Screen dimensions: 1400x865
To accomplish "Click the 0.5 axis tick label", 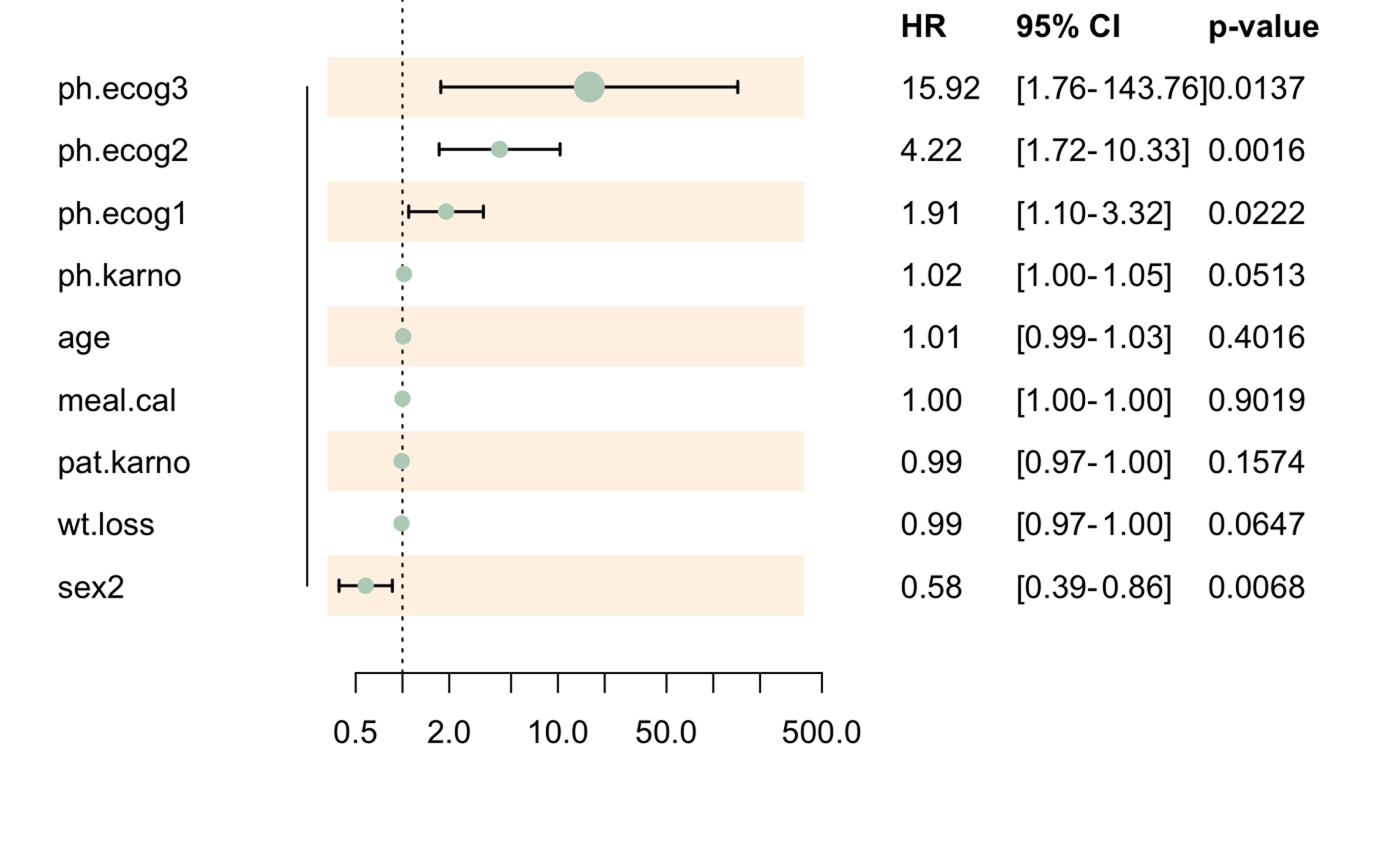I will 355,733.
